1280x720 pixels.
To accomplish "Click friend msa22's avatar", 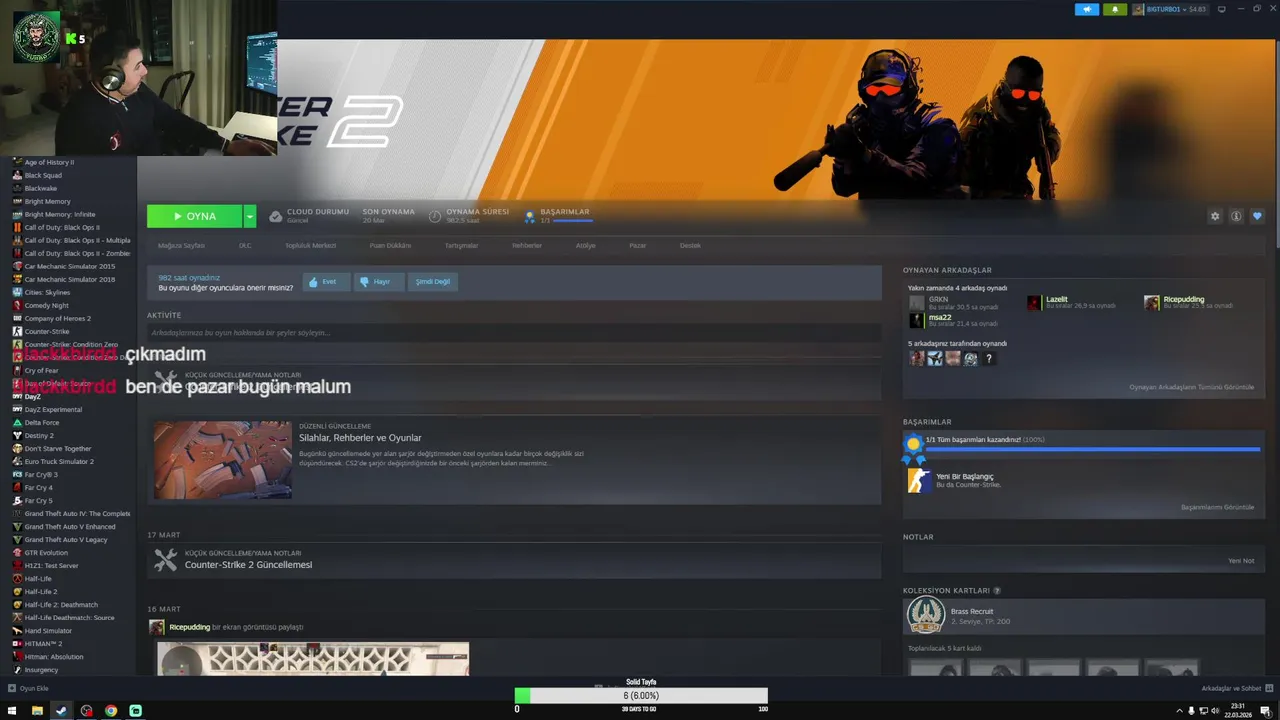I will click(x=916, y=320).
